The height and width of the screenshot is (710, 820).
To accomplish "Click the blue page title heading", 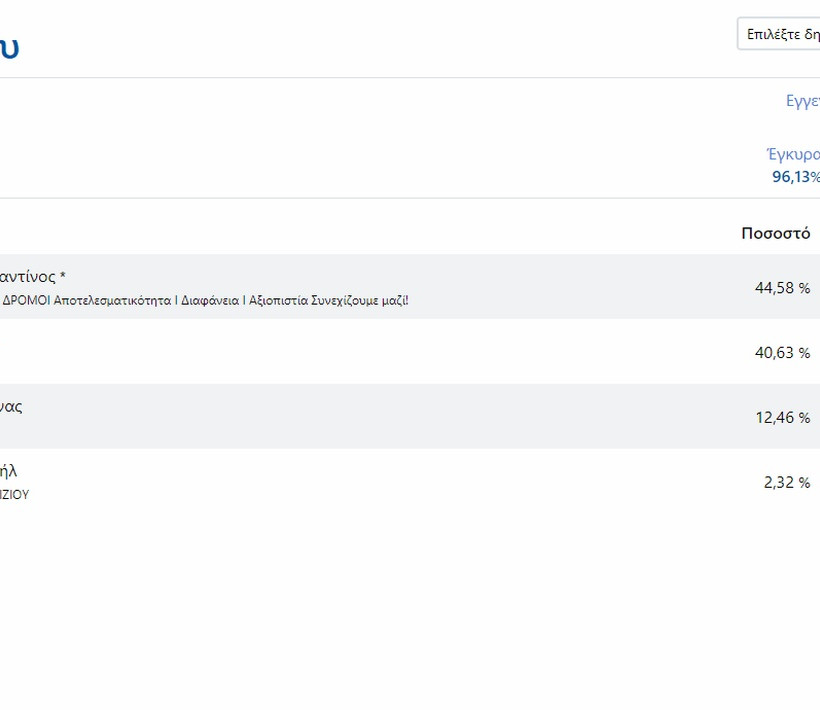I will (x=8, y=46).
